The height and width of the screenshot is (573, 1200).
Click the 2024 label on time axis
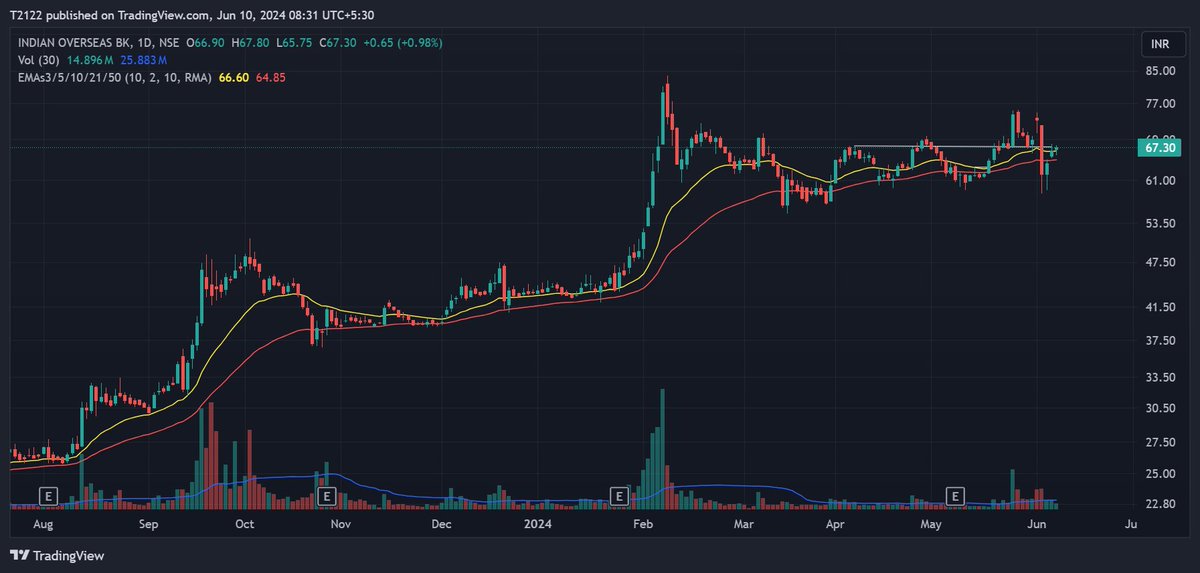[x=540, y=524]
